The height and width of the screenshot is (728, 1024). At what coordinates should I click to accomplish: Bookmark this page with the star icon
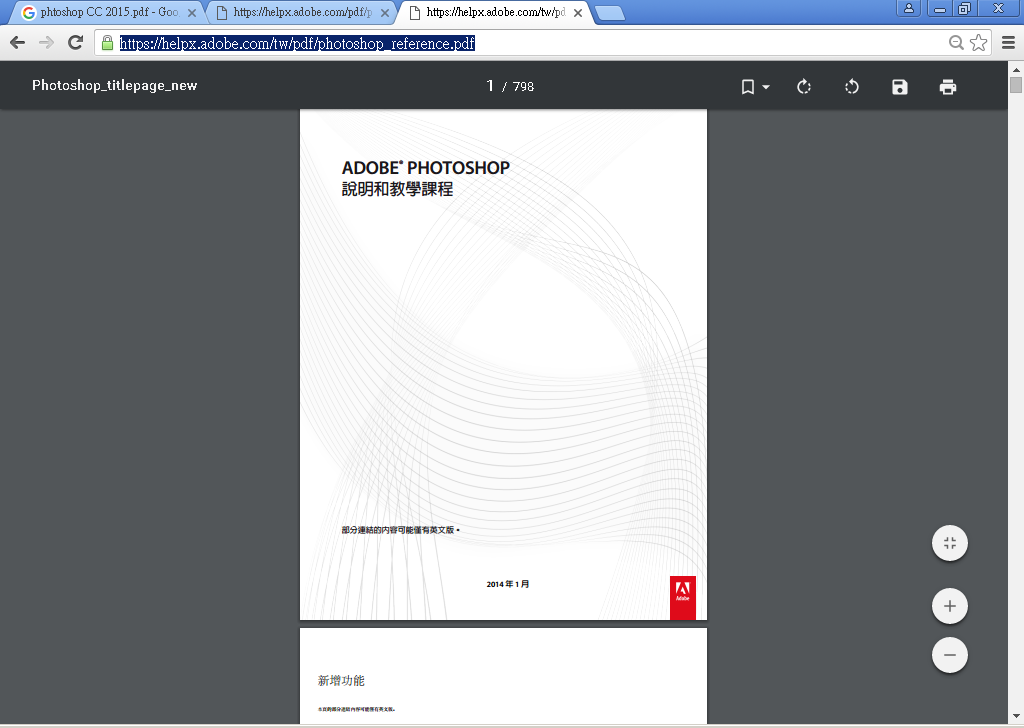(x=978, y=43)
